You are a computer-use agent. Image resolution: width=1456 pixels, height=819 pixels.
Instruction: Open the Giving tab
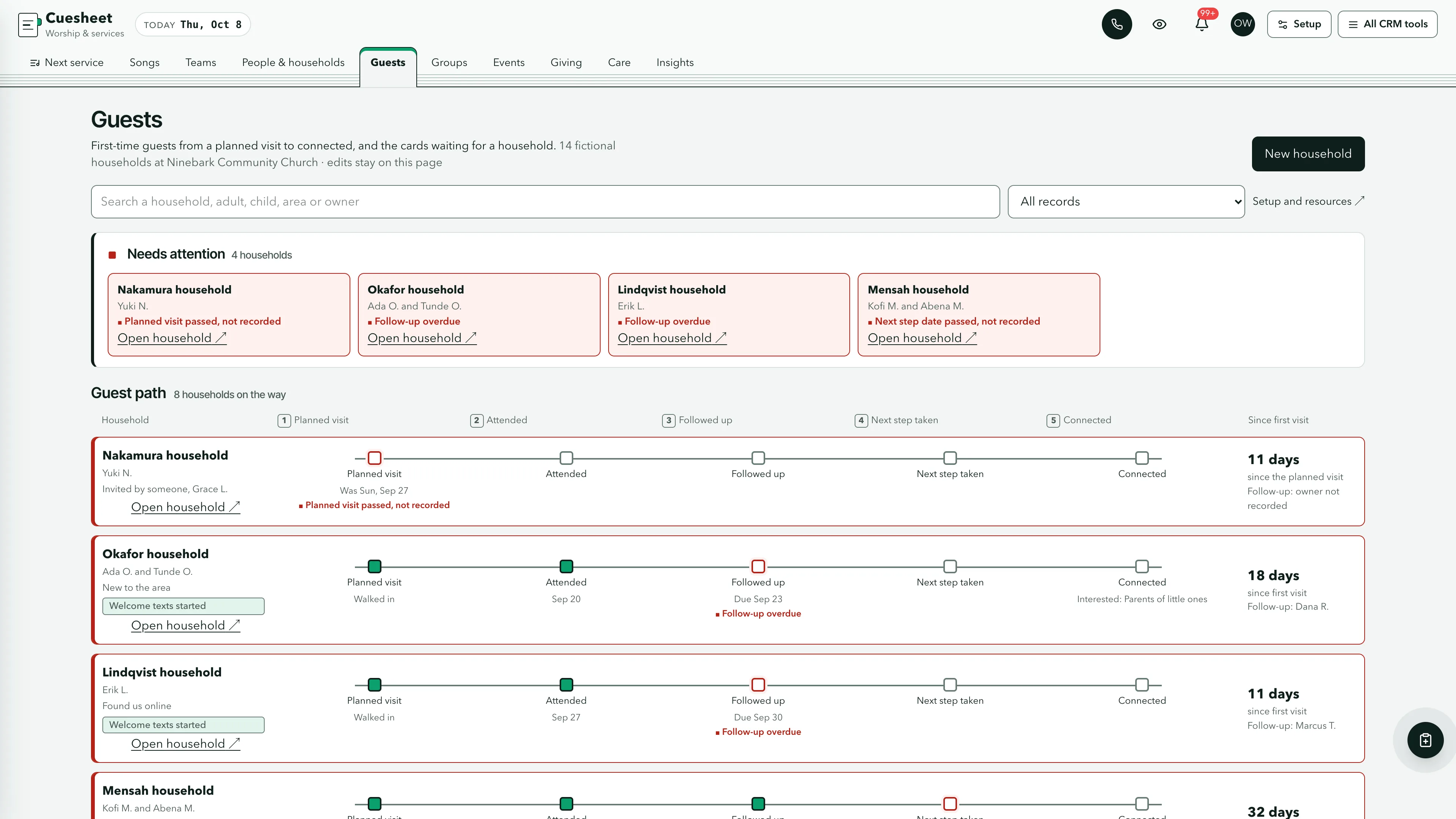click(x=566, y=63)
